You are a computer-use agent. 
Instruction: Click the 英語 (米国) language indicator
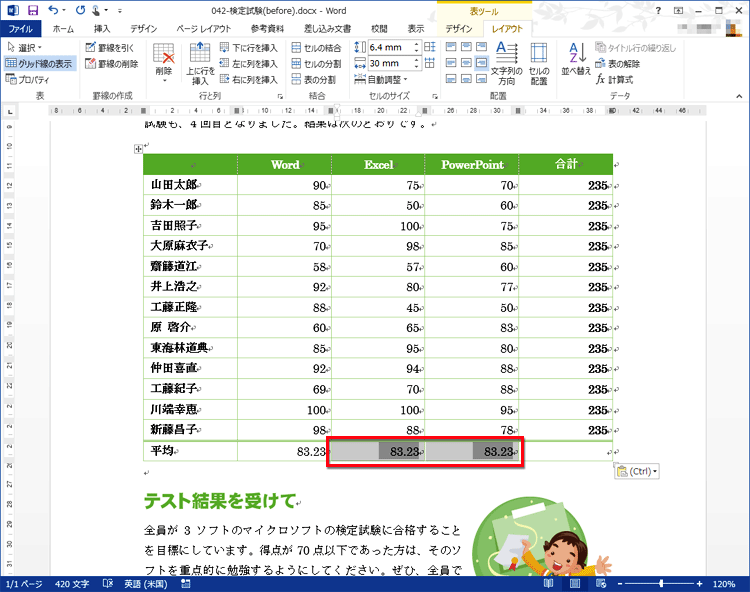coord(146,583)
